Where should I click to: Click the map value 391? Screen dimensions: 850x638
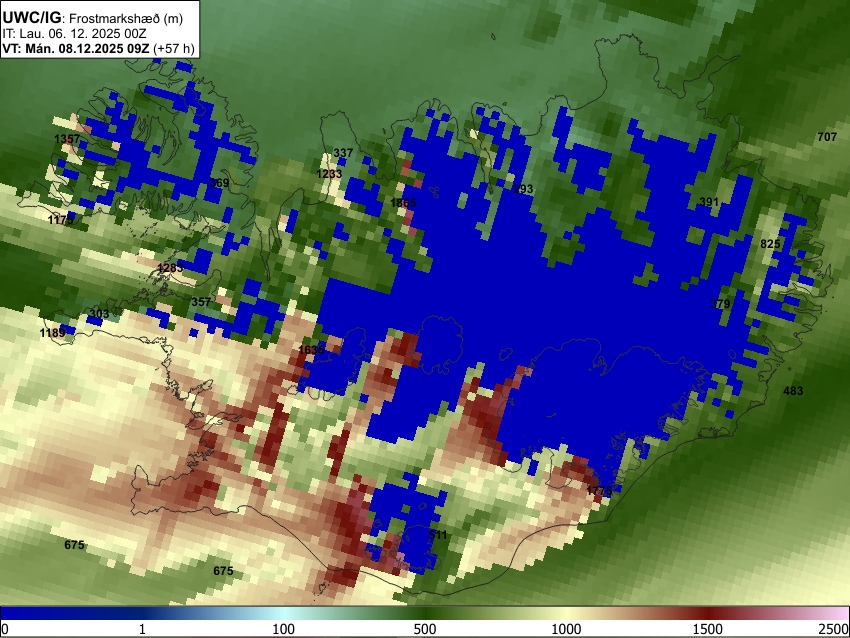(x=709, y=202)
